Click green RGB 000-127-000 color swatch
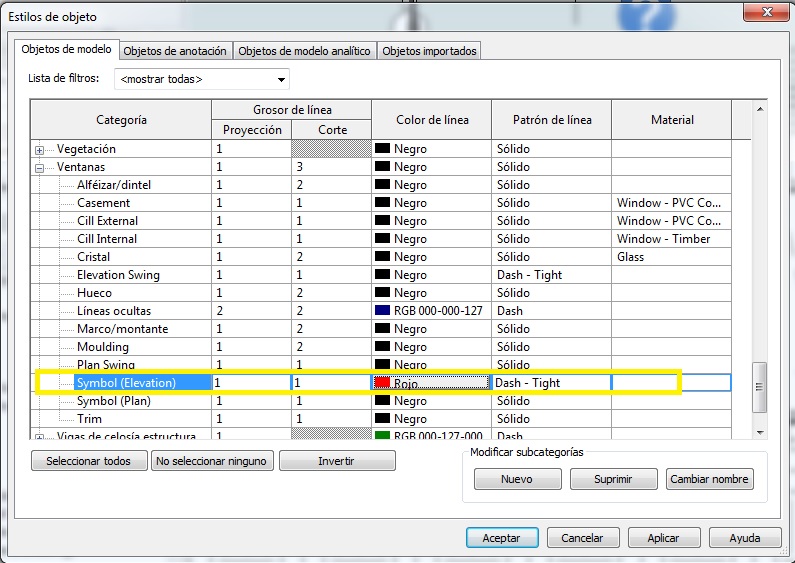 tap(382, 437)
